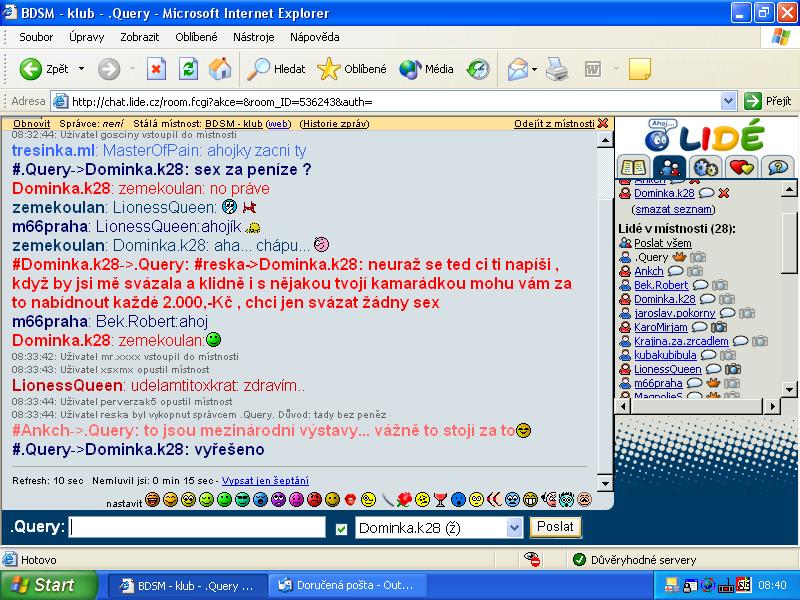The image size is (800, 600).
Task: Switch to Doručená pošta Outlook taskbar window
Action: point(348,585)
